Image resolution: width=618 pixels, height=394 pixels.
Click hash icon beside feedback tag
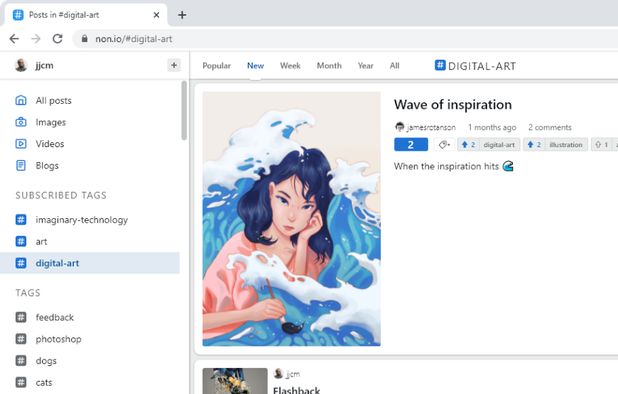(x=21, y=317)
